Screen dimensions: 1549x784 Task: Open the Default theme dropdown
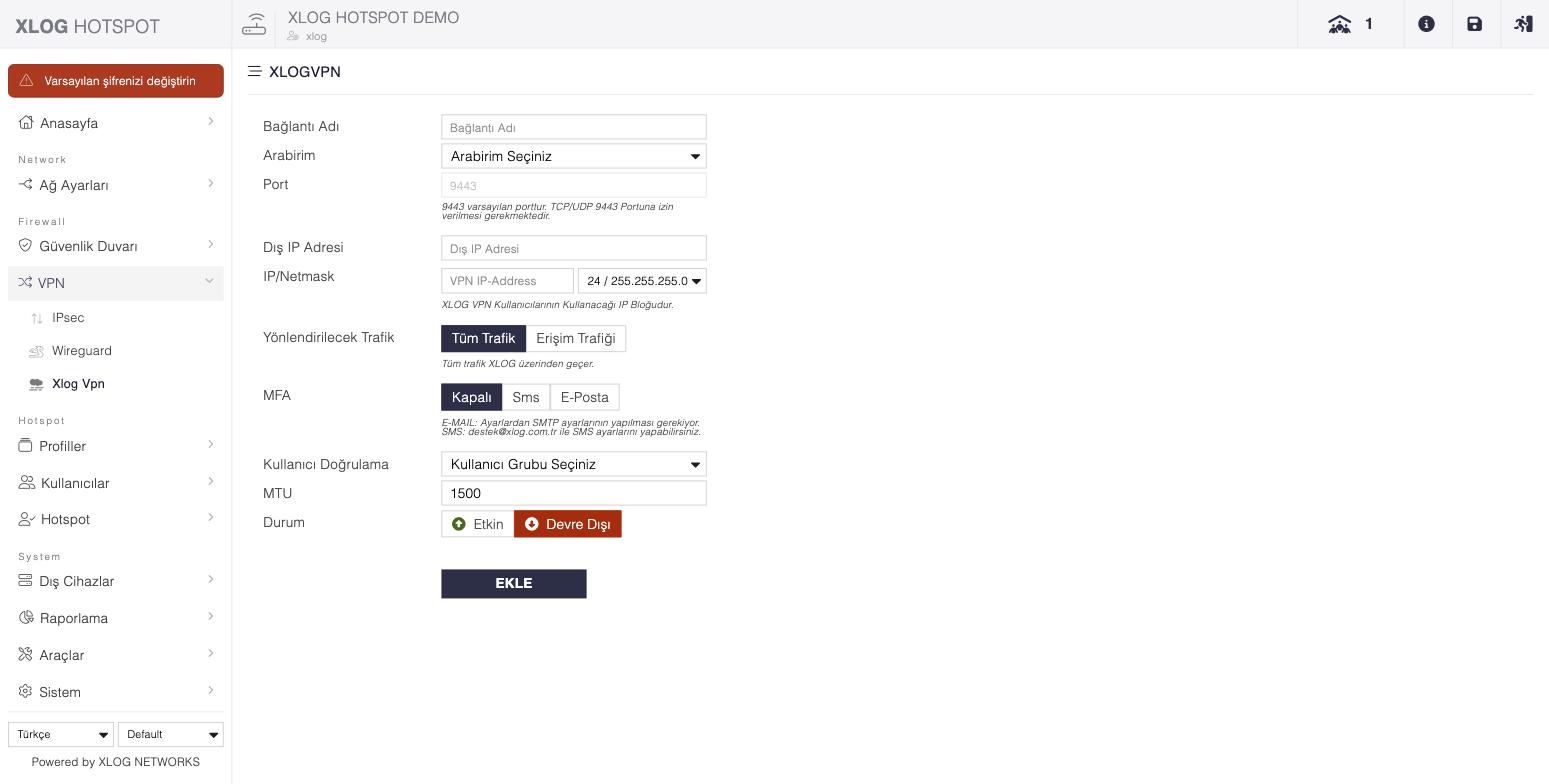171,734
